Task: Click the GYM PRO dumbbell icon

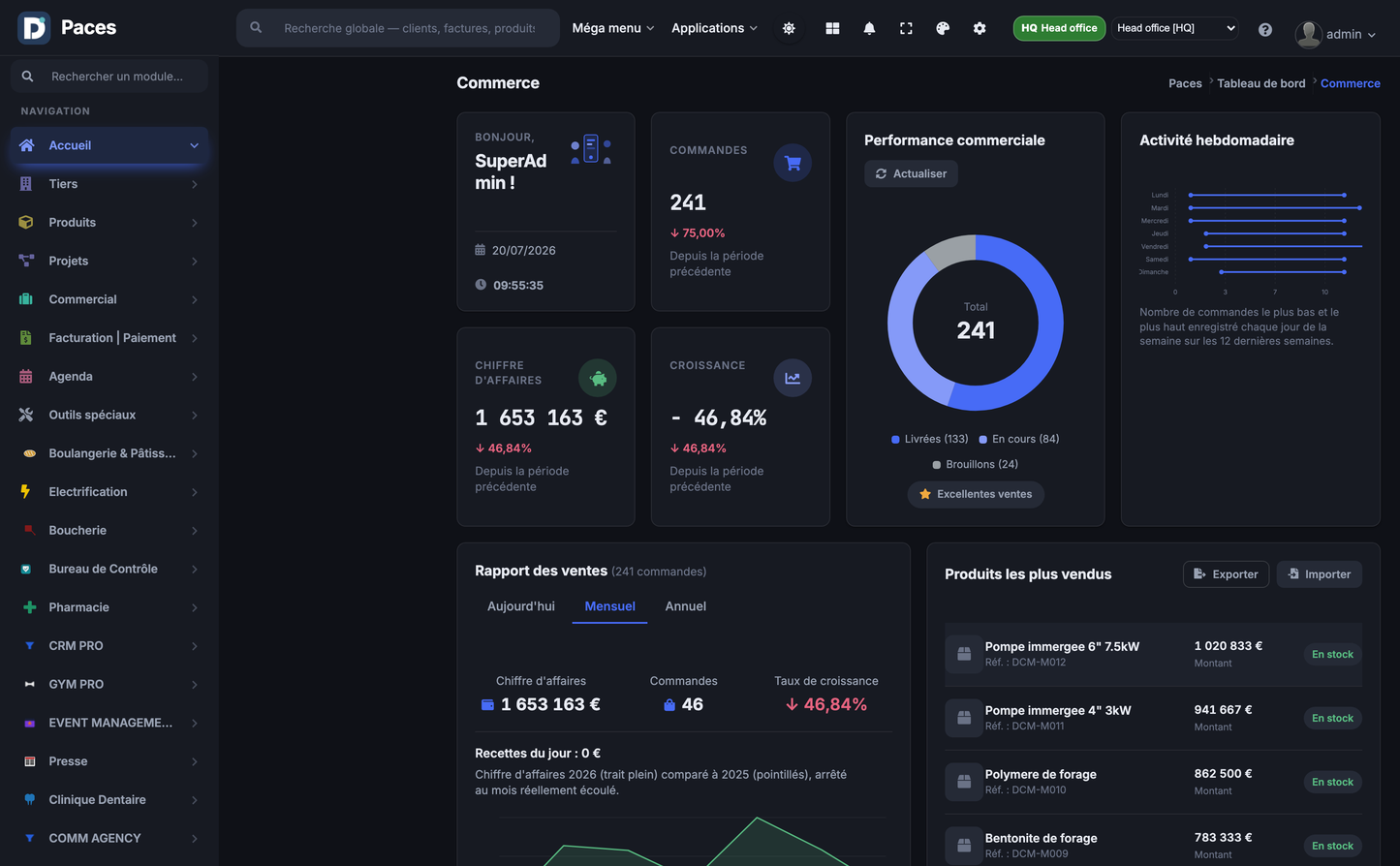Action: (29, 684)
